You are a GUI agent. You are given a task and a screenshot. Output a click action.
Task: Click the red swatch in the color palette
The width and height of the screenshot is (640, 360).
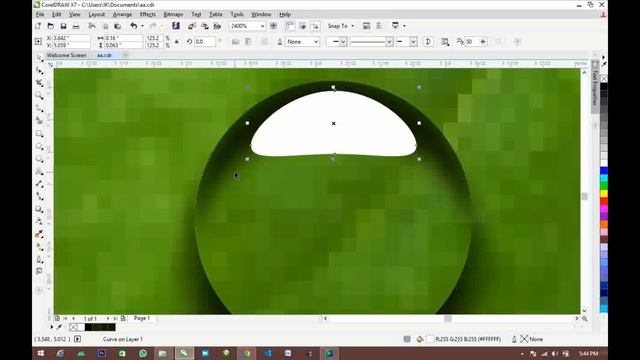pos(604,201)
